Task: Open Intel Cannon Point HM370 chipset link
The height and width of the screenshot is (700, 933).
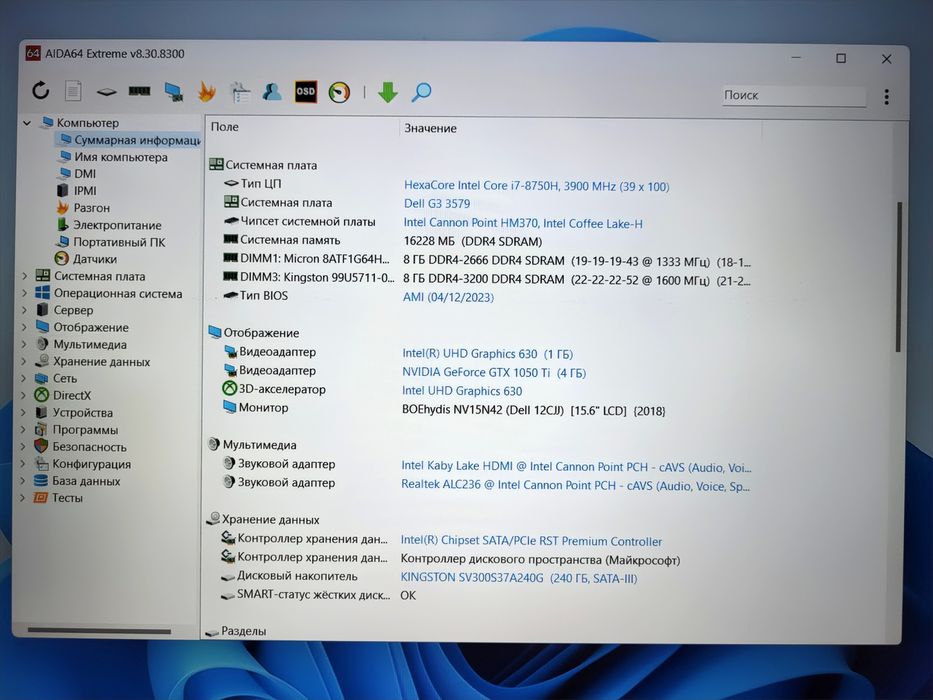Action: click(x=523, y=223)
